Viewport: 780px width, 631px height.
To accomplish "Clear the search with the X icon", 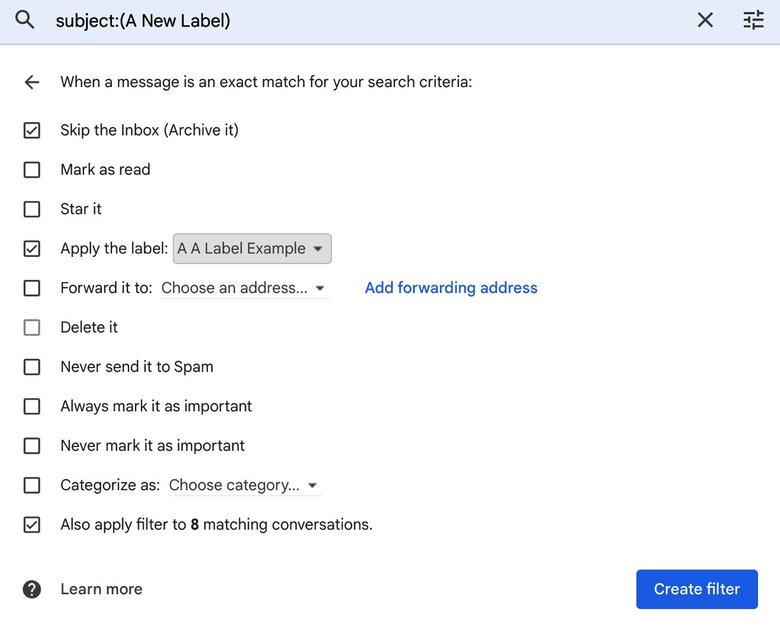I will click(x=705, y=20).
